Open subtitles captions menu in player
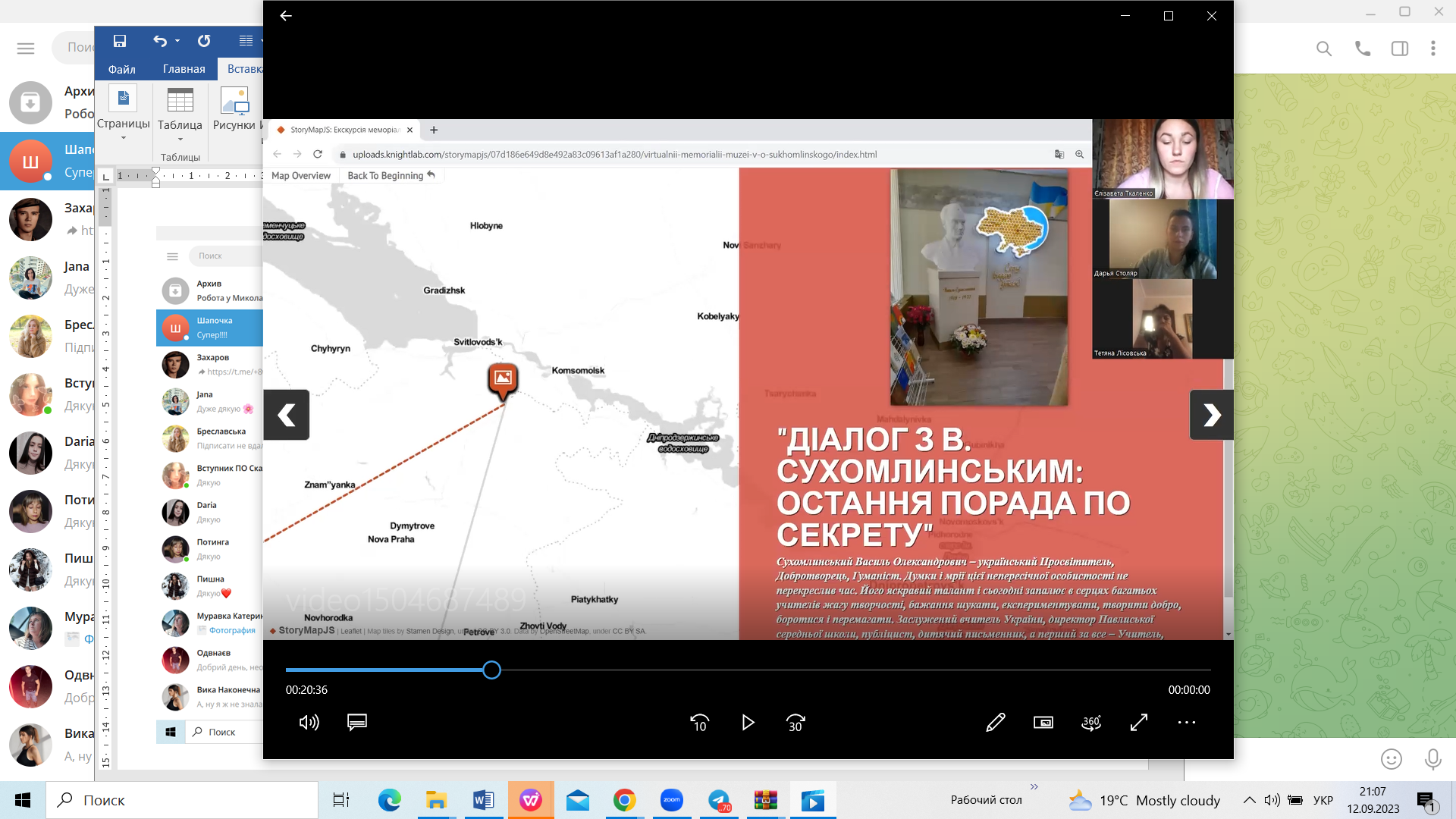Viewport: 1456px width, 819px height. point(357,723)
